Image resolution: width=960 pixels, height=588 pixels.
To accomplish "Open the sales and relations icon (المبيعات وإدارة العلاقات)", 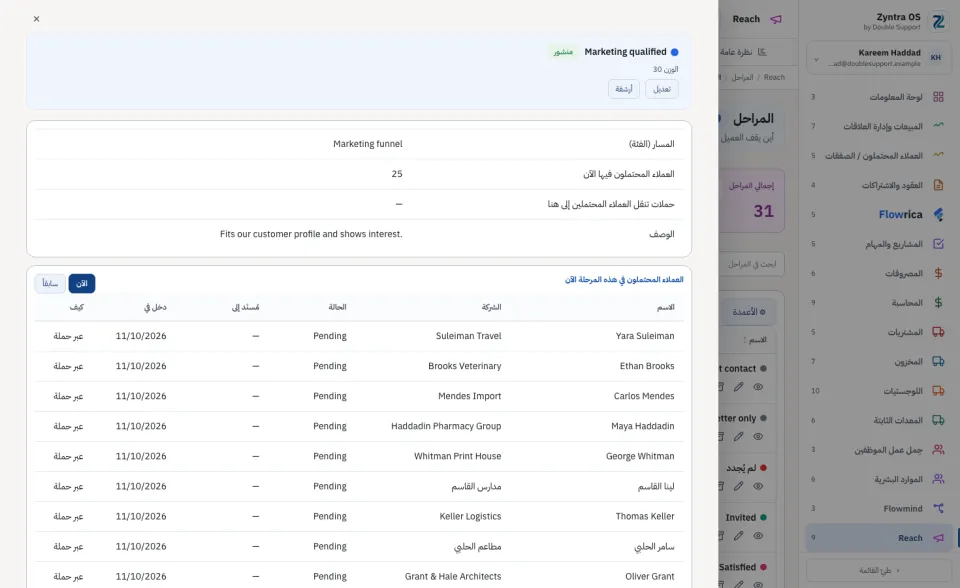I will click(938, 126).
